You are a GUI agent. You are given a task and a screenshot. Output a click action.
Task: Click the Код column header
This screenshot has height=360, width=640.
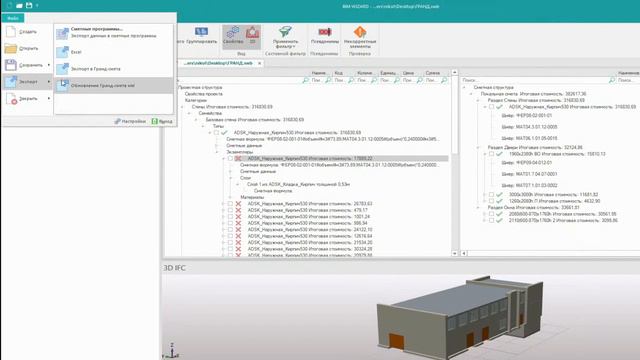click(x=344, y=73)
